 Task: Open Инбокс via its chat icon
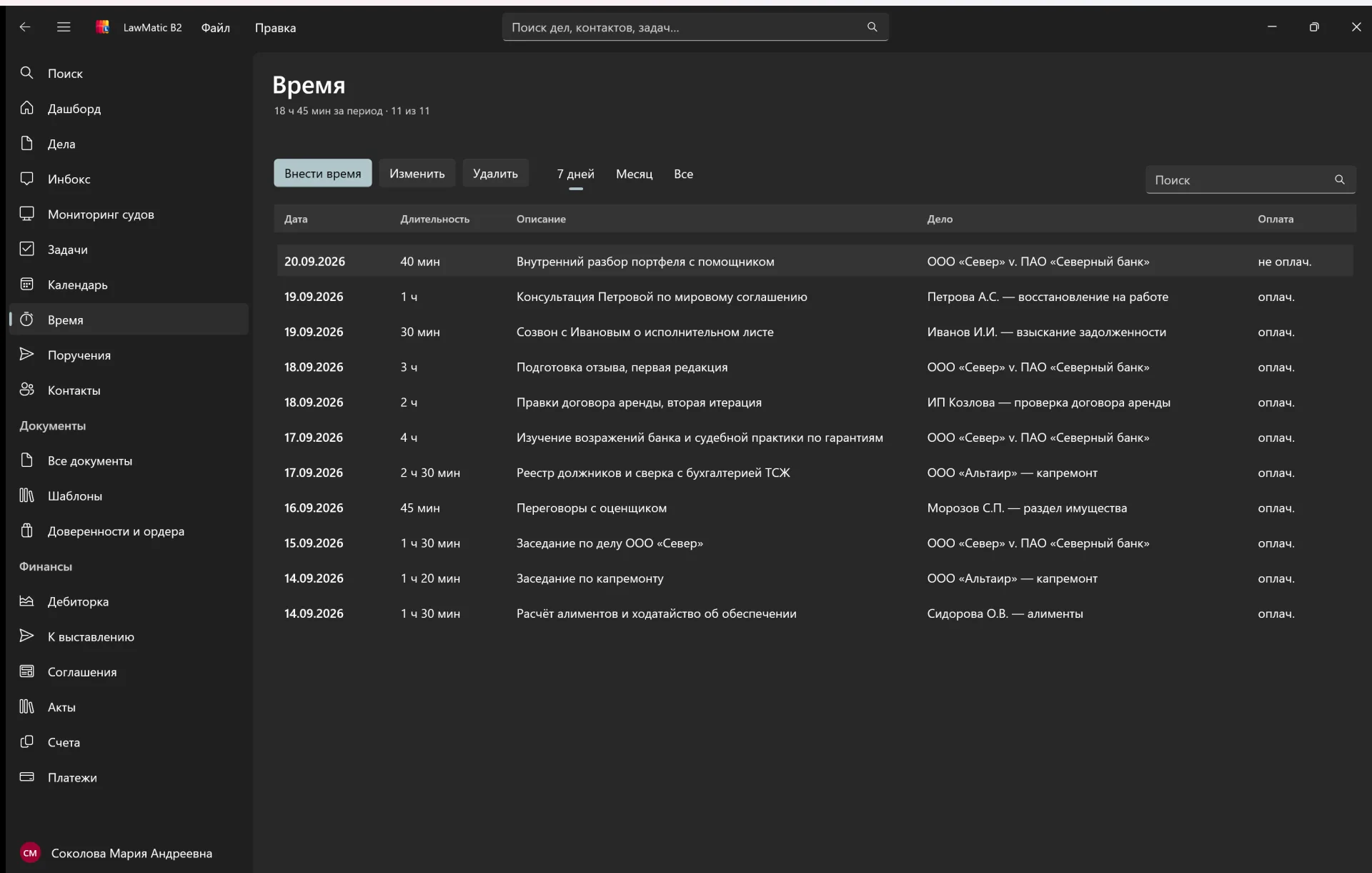click(26, 179)
